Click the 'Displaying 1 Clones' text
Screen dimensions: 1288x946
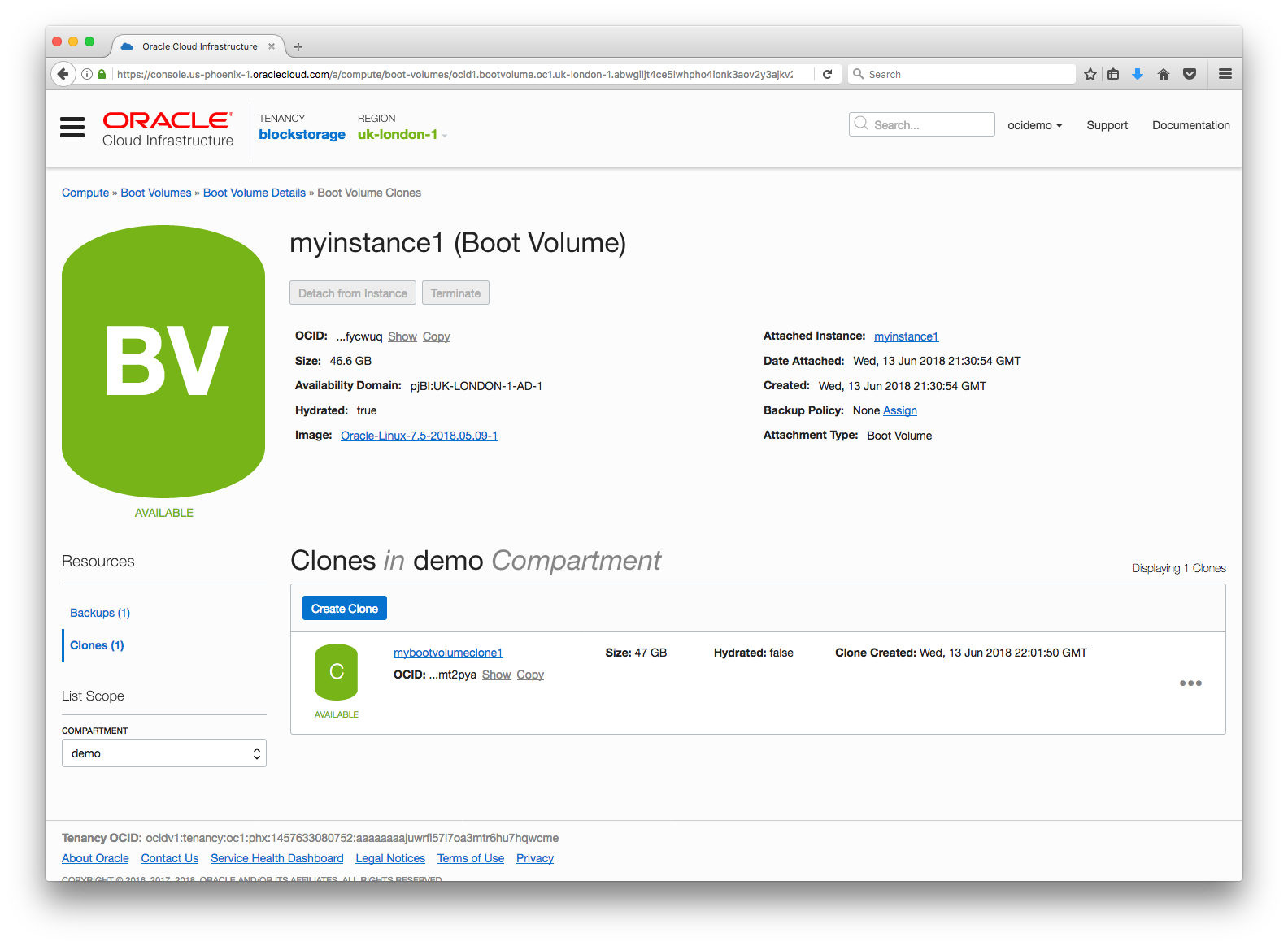point(1179,568)
